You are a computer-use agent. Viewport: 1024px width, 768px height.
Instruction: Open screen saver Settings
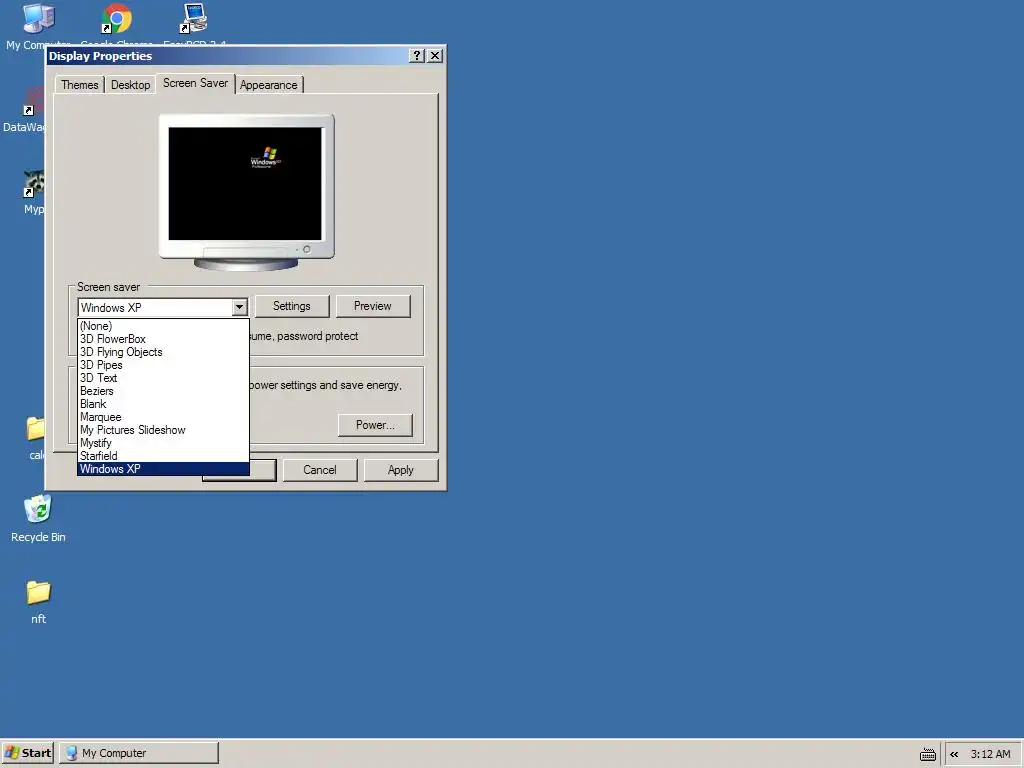coord(292,306)
